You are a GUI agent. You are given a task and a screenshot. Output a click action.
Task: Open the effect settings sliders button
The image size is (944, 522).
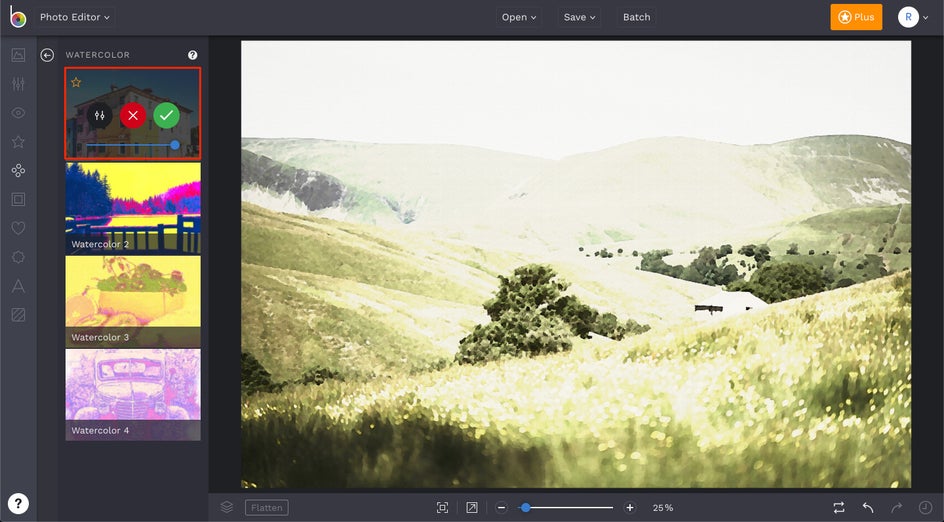tap(99, 115)
